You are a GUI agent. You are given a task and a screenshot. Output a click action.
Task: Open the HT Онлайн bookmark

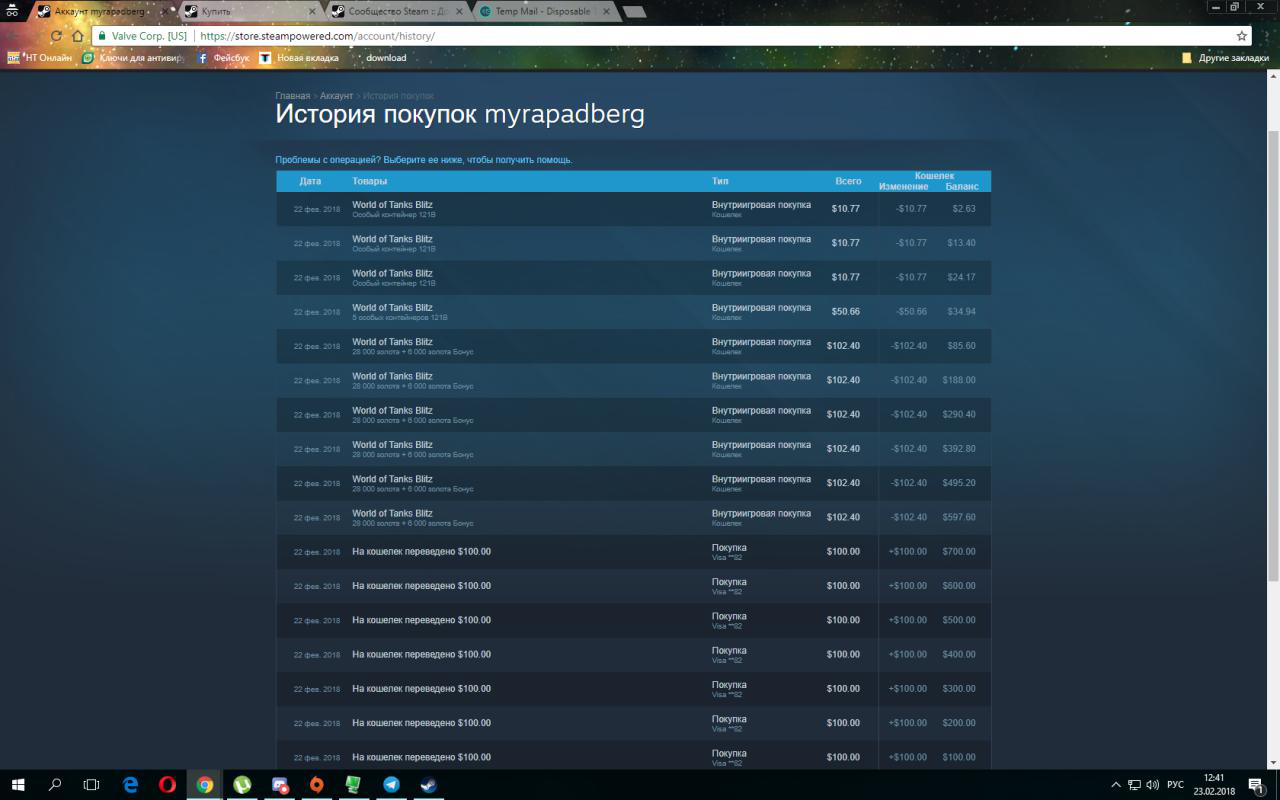tap(41, 58)
